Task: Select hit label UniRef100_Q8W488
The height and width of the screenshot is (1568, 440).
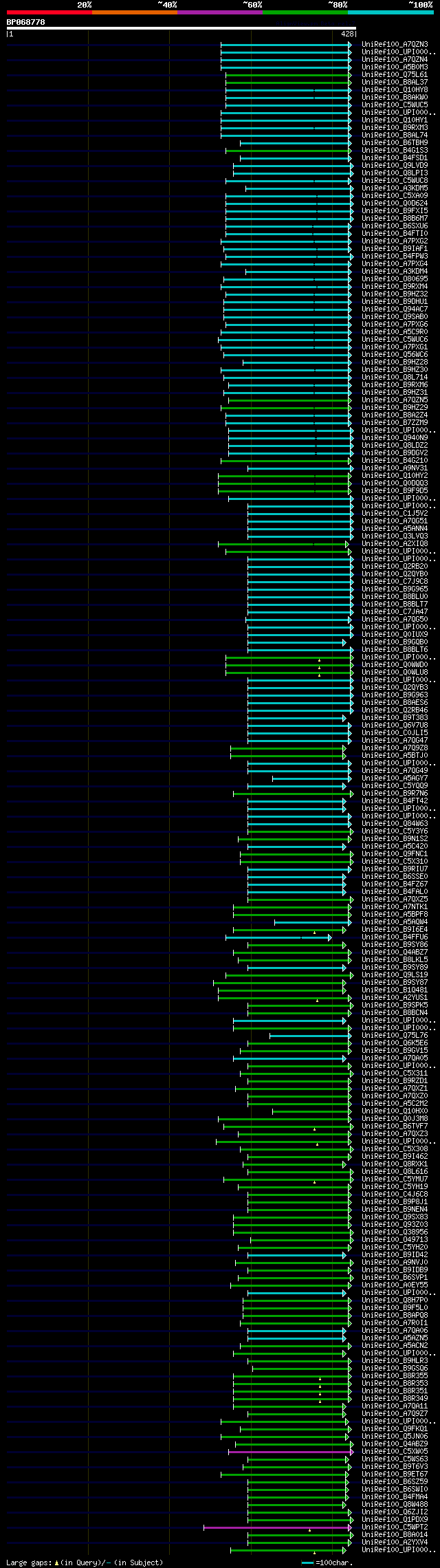Action: (x=395, y=1505)
